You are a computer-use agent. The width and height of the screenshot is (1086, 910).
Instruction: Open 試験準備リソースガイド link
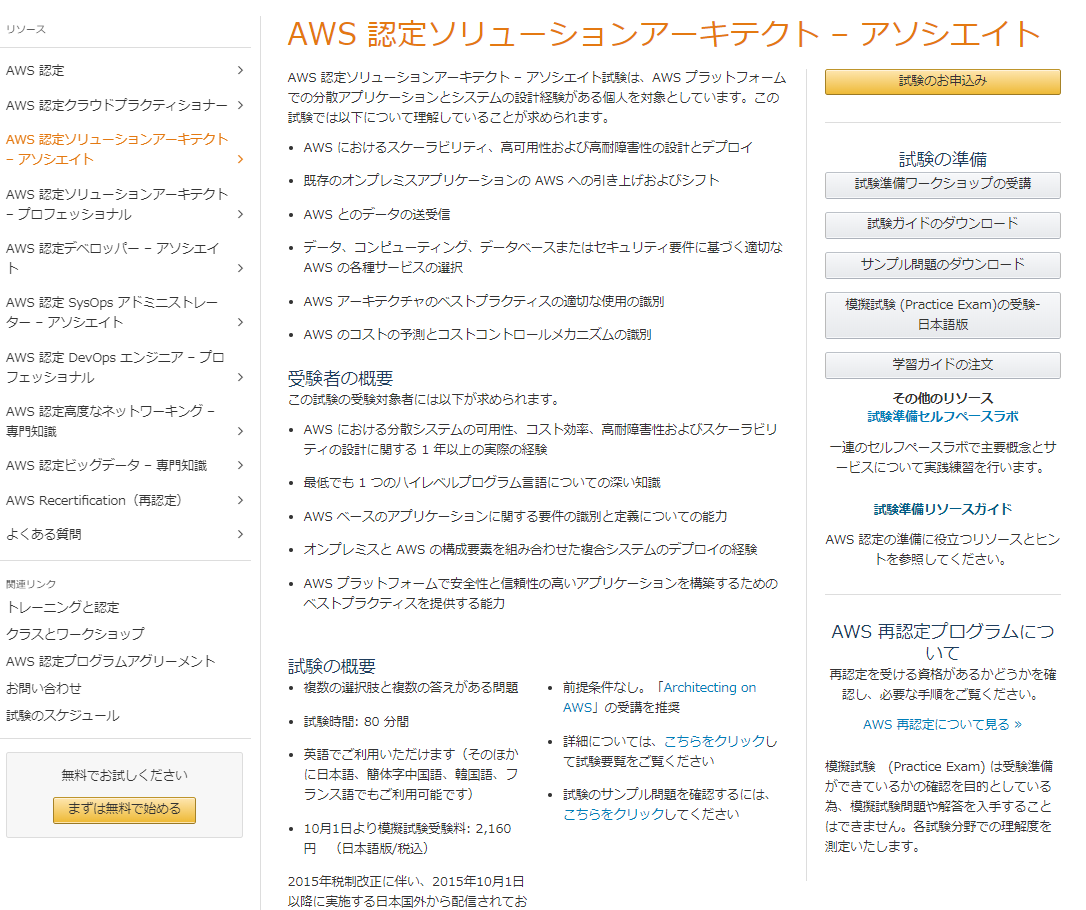click(943, 509)
